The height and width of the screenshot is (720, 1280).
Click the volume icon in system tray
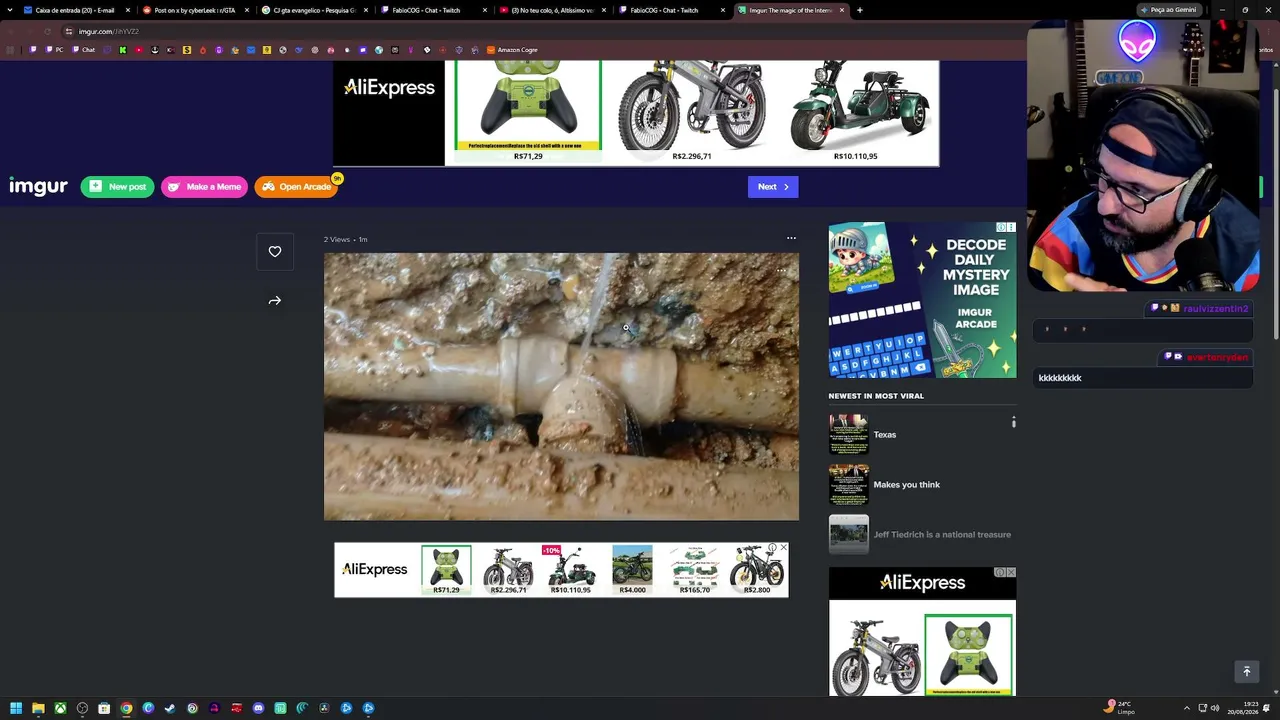[1215, 708]
